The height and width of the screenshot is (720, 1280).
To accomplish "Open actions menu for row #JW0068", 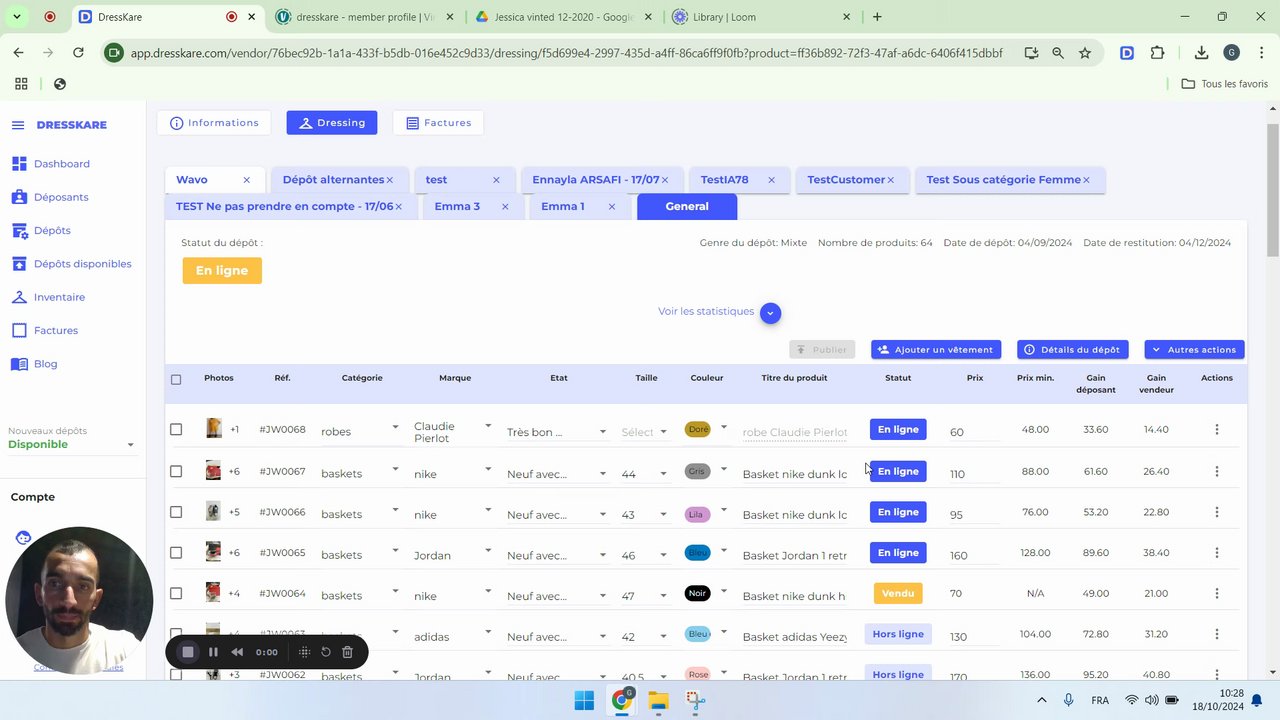I will tap(1217, 430).
